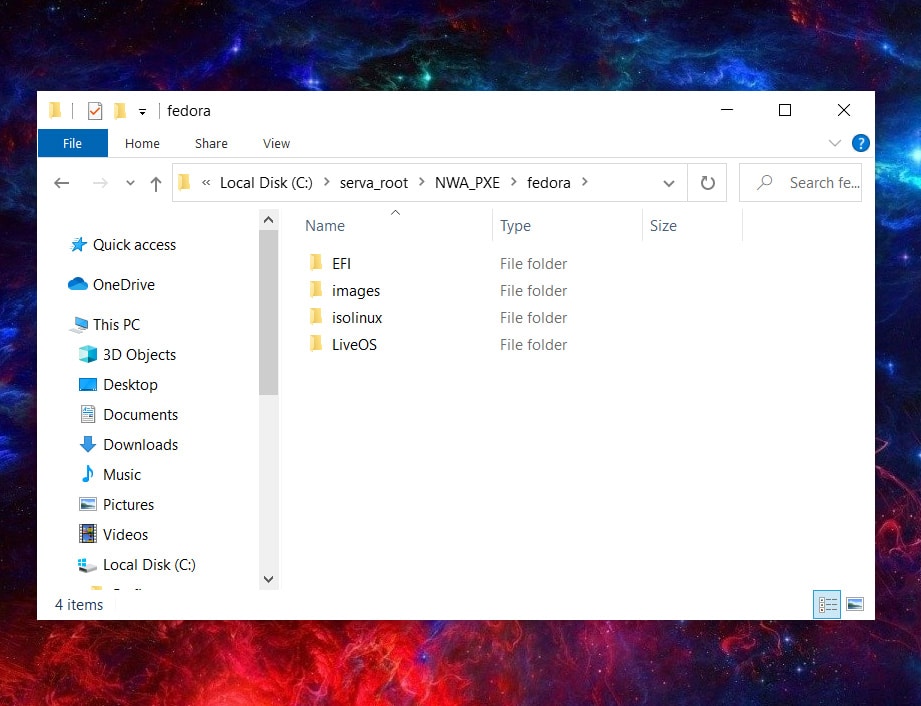The image size is (921, 706).
Task: Click the New folder icon in quick access toolbar
Action: (x=120, y=110)
